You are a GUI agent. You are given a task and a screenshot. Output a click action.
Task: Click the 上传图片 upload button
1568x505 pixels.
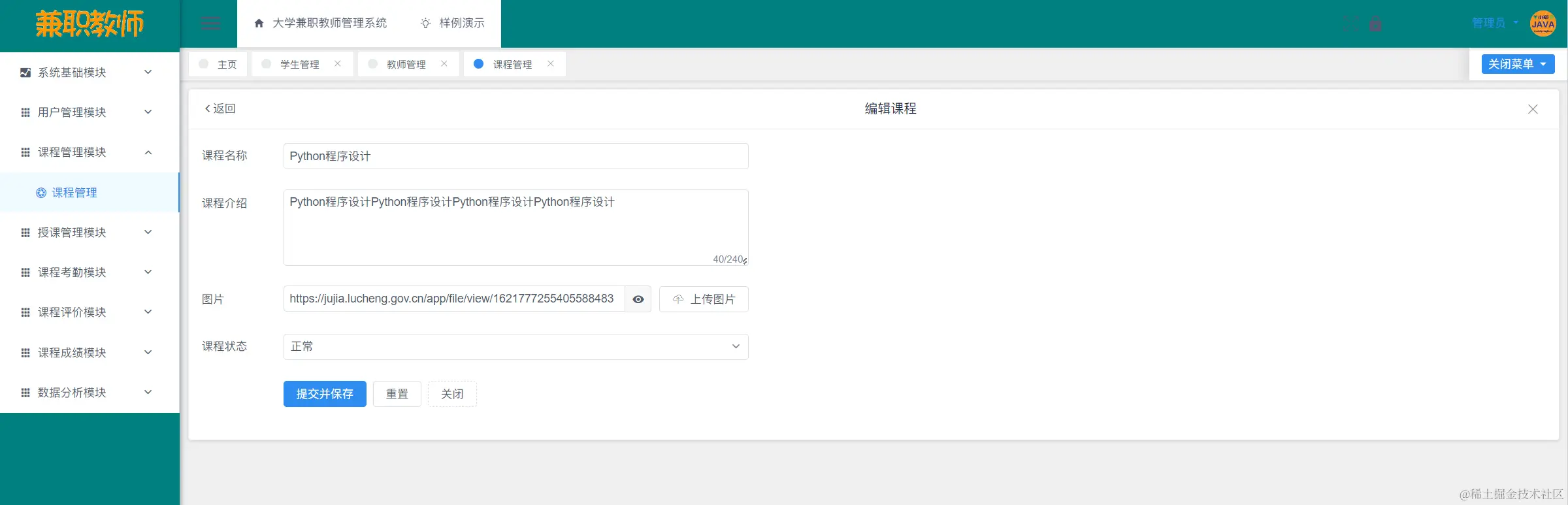704,299
